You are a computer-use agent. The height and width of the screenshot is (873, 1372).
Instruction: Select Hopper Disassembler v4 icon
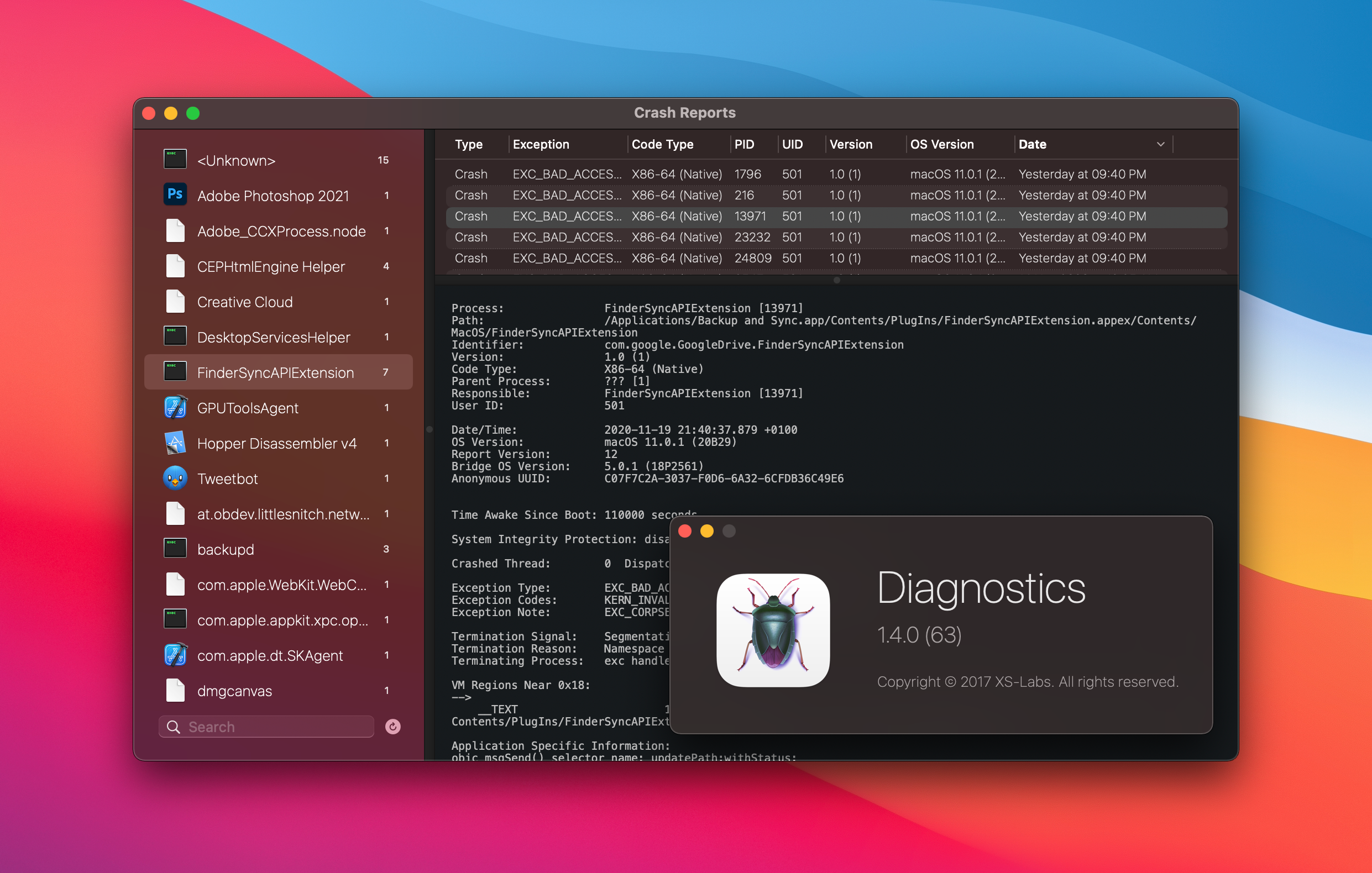coord(175,443)
